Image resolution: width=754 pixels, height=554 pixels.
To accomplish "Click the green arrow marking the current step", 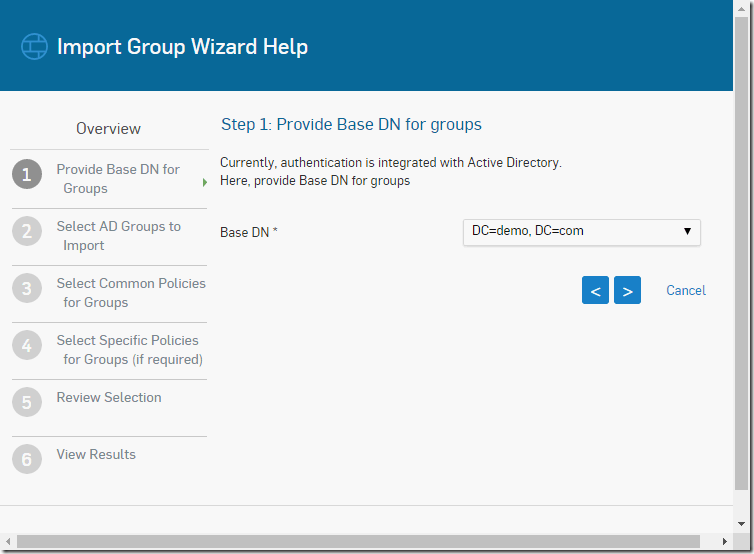I will 205,182.
